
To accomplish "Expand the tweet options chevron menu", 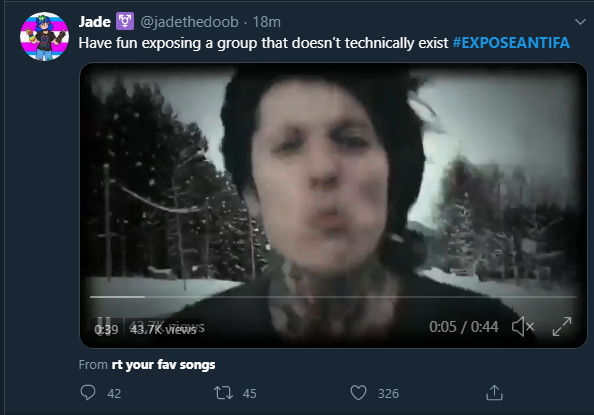I will (x=580, y=22).
